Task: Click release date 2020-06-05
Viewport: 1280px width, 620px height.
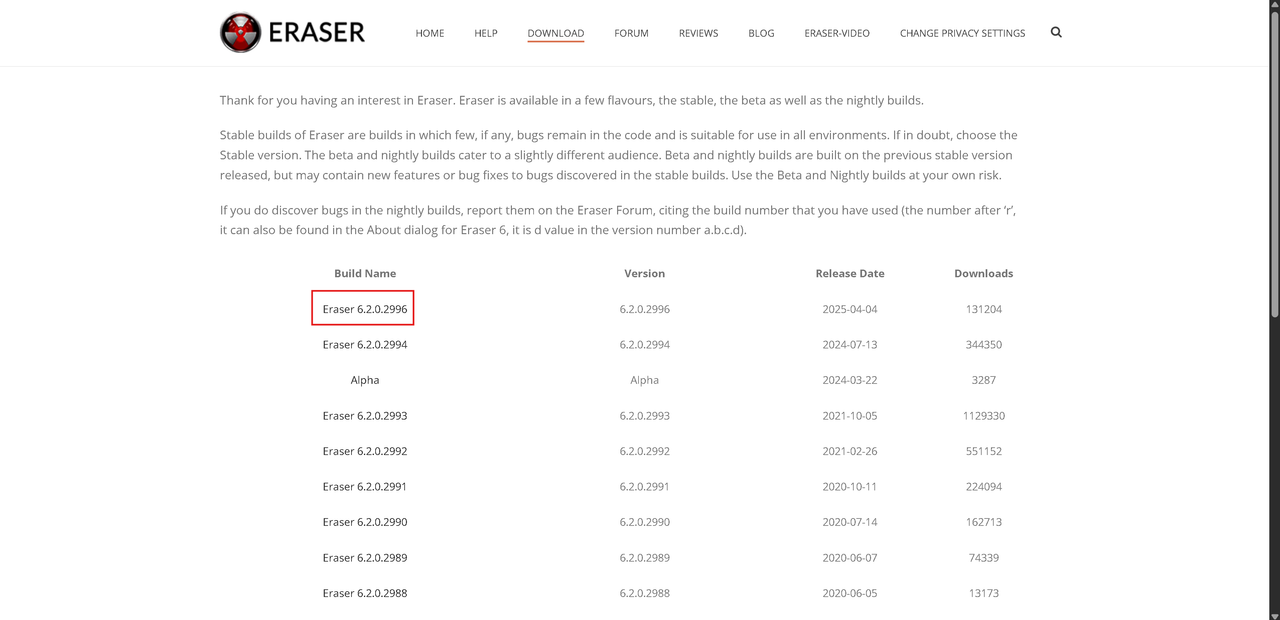Action: 850,593
